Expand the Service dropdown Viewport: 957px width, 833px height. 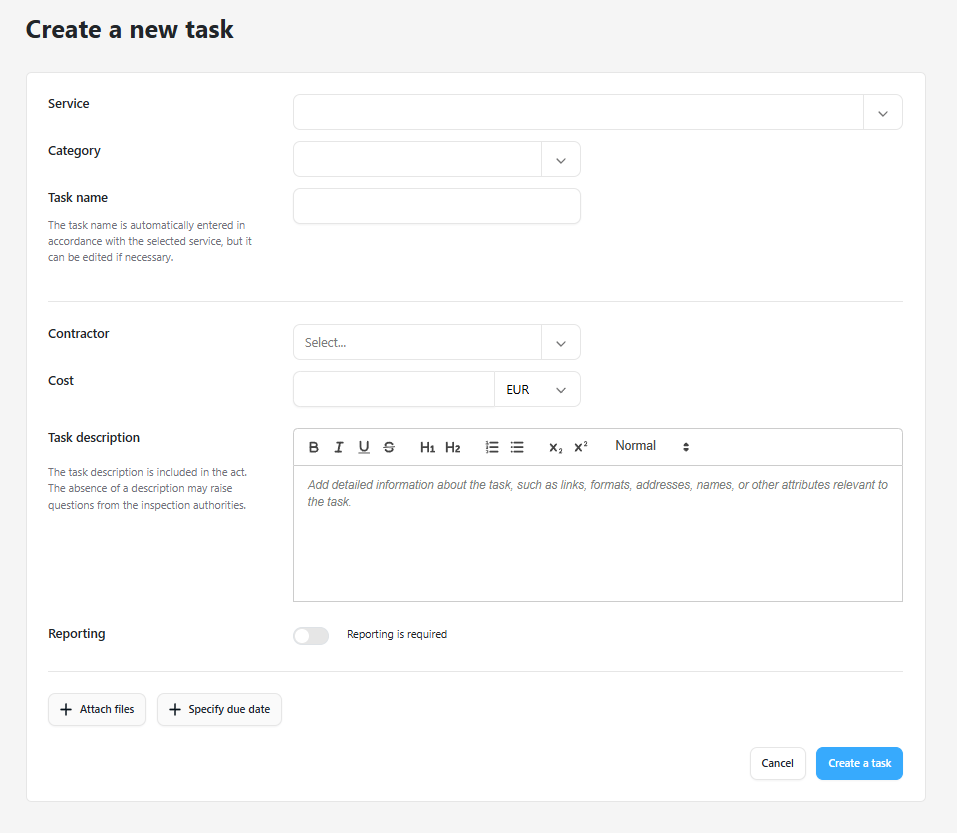598,112
